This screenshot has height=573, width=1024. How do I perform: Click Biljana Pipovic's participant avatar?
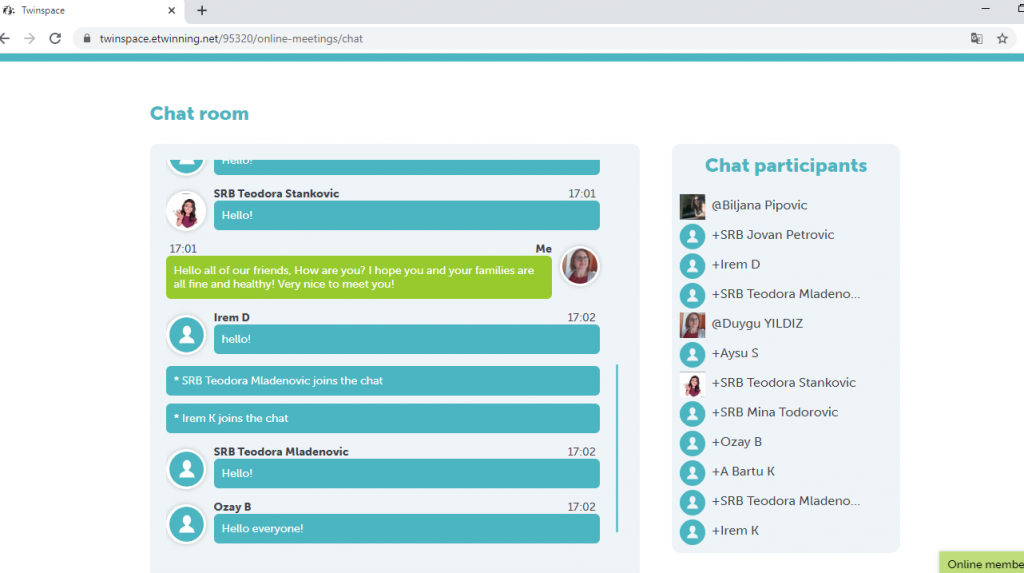point(692,206)
